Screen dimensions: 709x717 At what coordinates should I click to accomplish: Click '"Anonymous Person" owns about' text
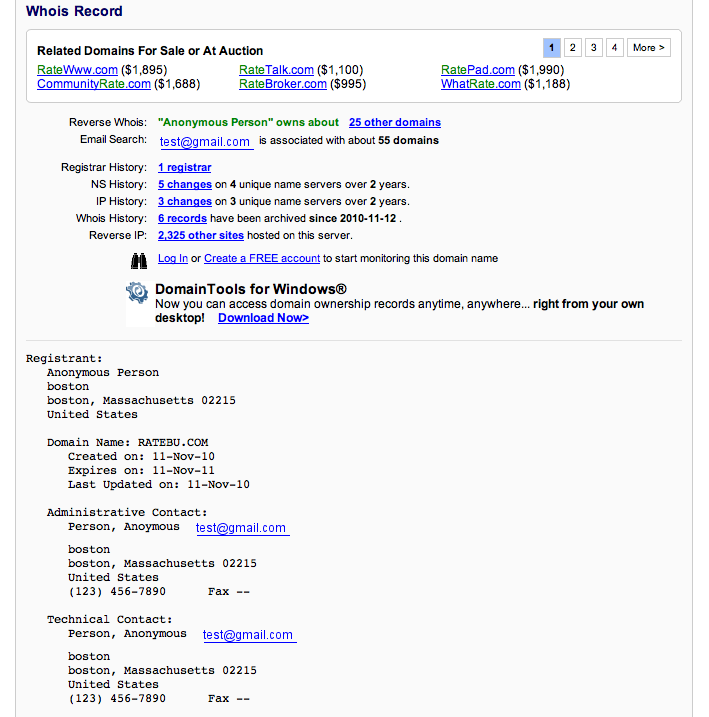[x=248, y=123]
